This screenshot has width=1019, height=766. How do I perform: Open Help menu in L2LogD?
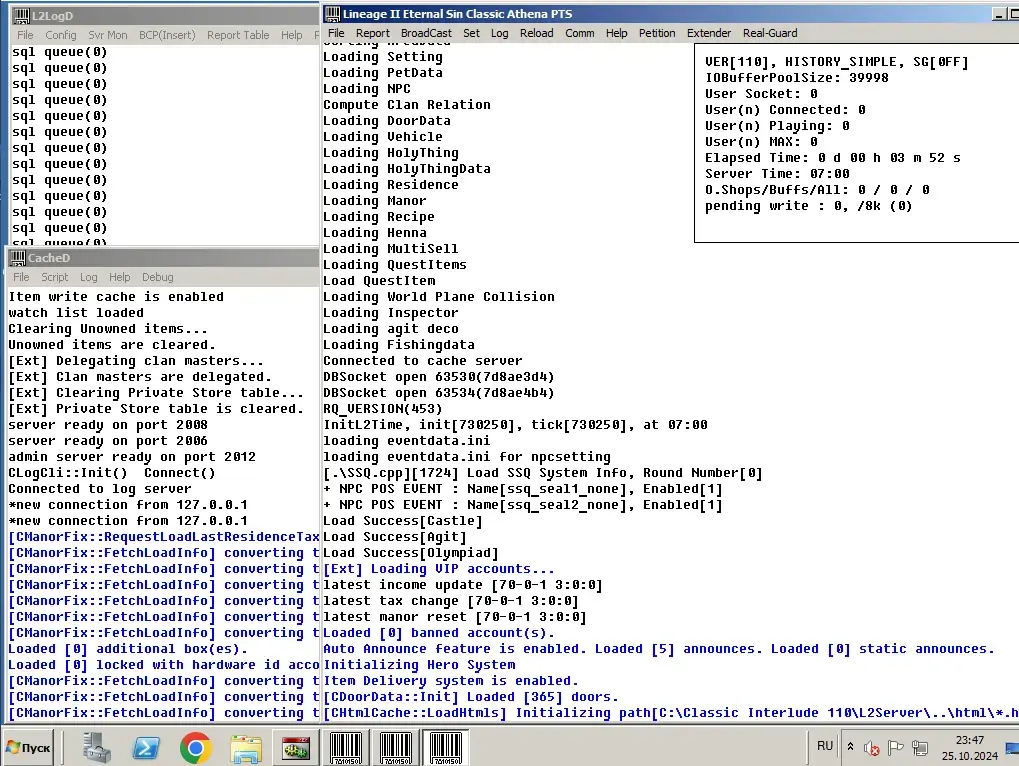[x=292, y=35]
